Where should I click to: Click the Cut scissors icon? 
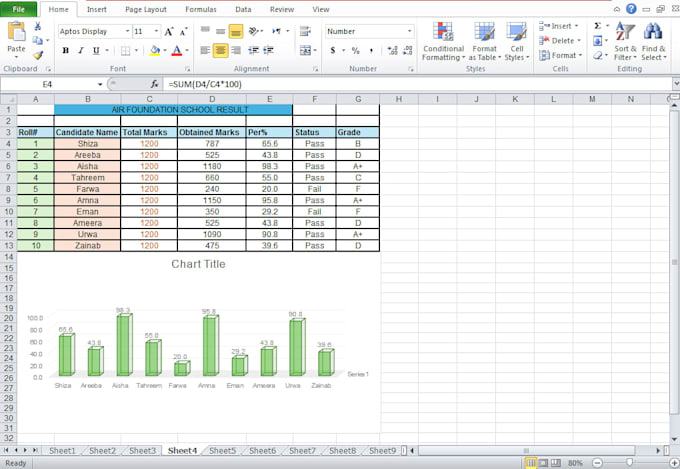tap(38, 26)
